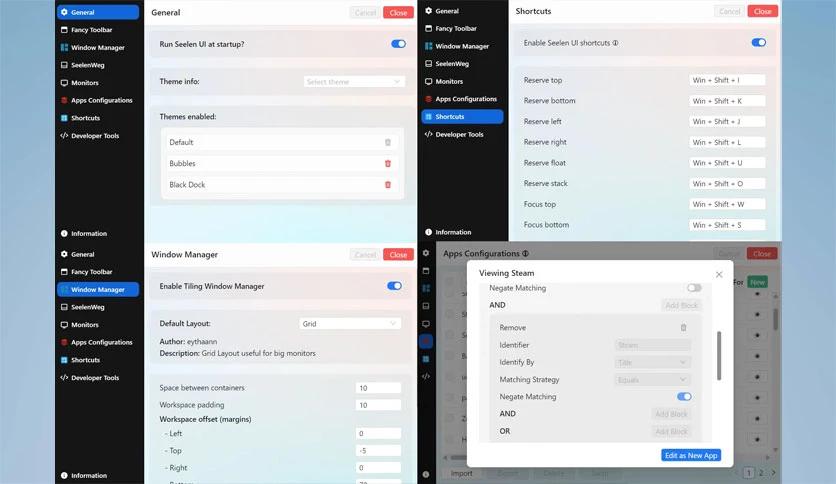Click the Space between containers value field
The width and height of the screenshot is (836, 484).
pos(378,388)
